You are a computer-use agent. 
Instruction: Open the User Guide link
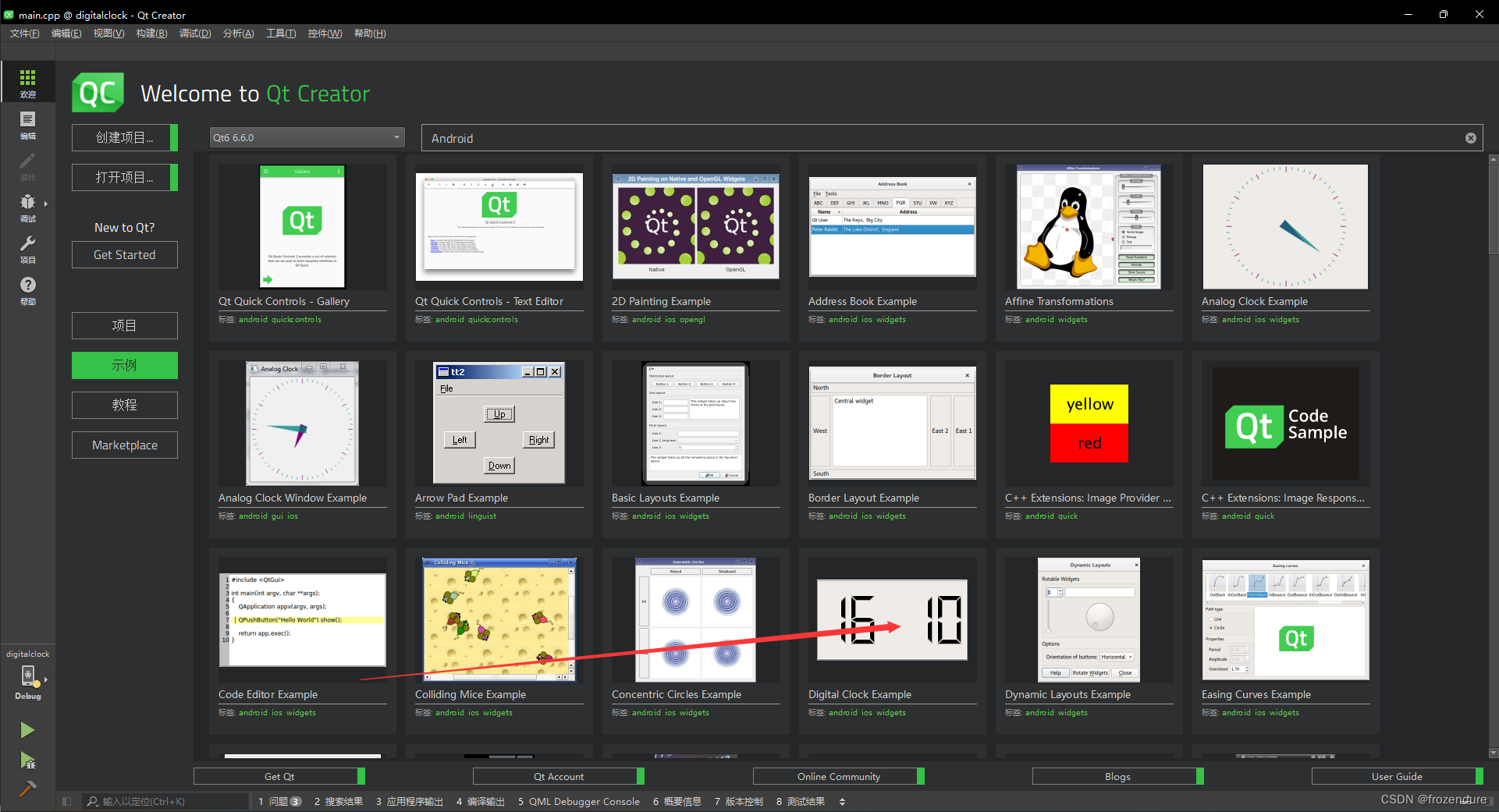1397,776
